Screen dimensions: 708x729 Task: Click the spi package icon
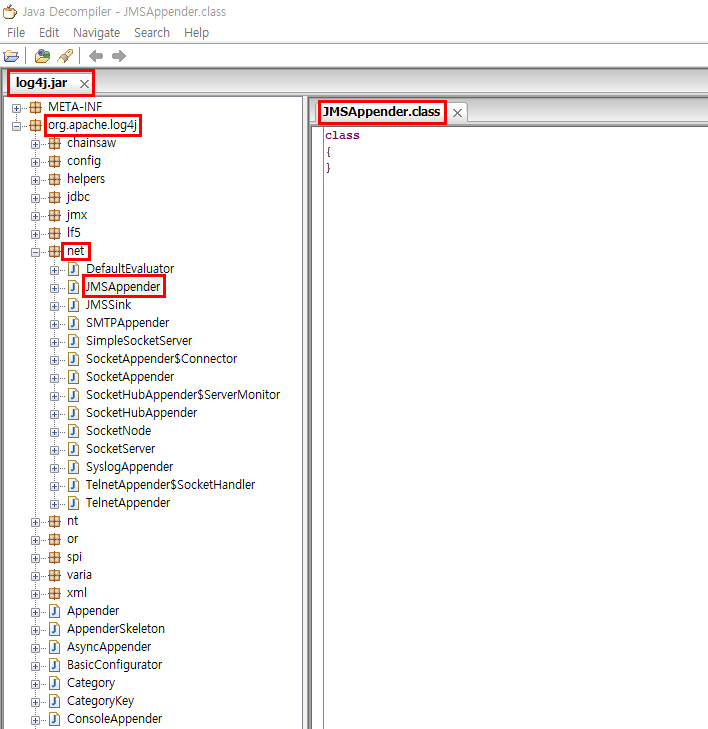pyautogui.click(x=54, y=557)
